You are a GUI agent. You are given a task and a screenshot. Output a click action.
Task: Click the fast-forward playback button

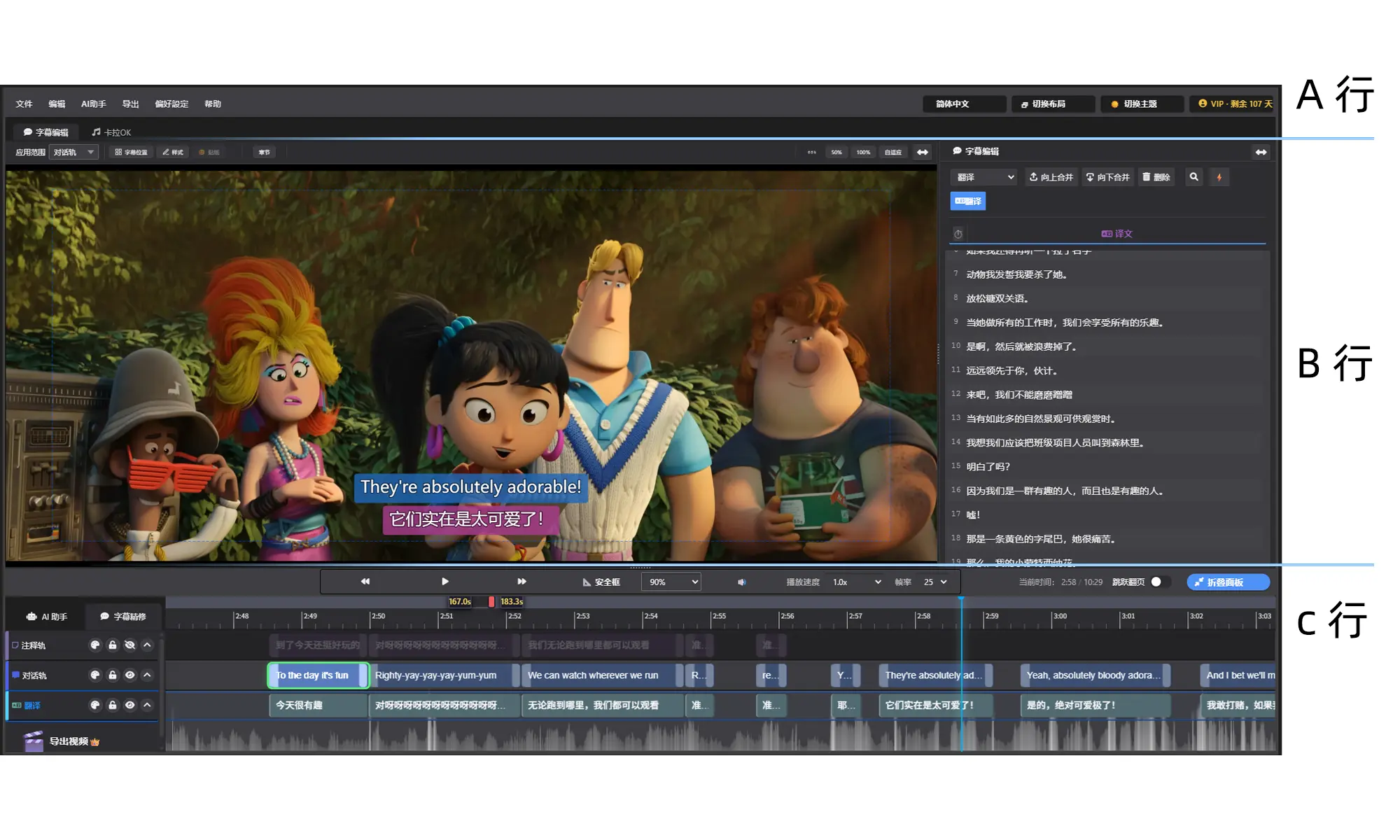[521, 582]
